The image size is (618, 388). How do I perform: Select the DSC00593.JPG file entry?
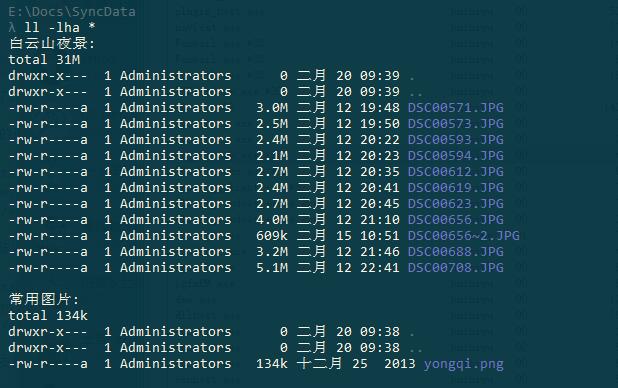coord(456,140)
